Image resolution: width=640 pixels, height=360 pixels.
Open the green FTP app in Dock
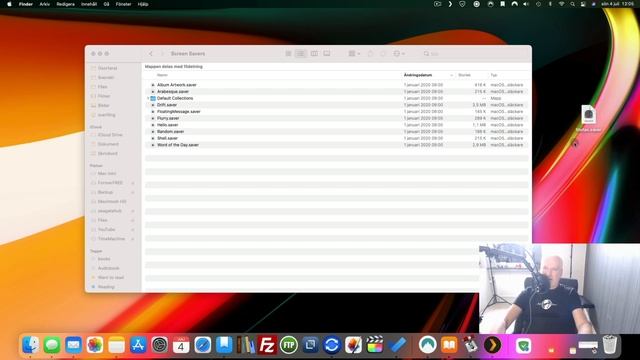pos(289,345)
